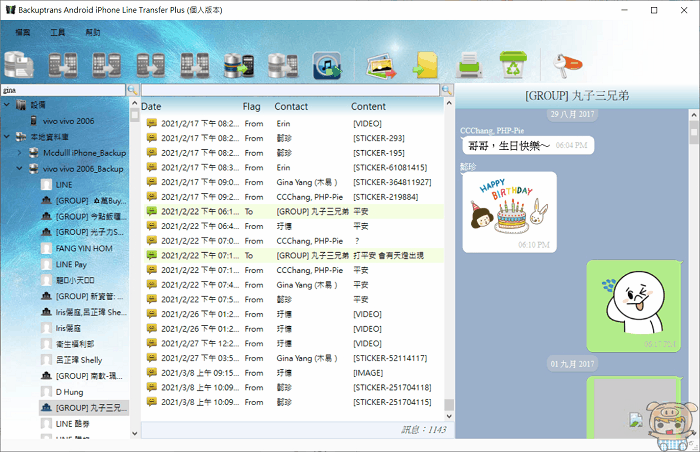Click the gray database-to-phone icon
700x452 pixels.
283,65
